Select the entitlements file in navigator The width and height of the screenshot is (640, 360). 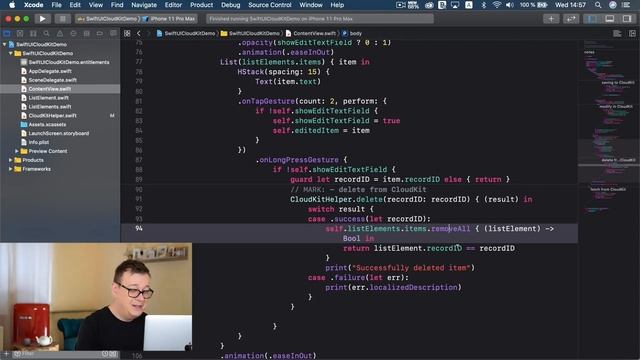(69, 62)
